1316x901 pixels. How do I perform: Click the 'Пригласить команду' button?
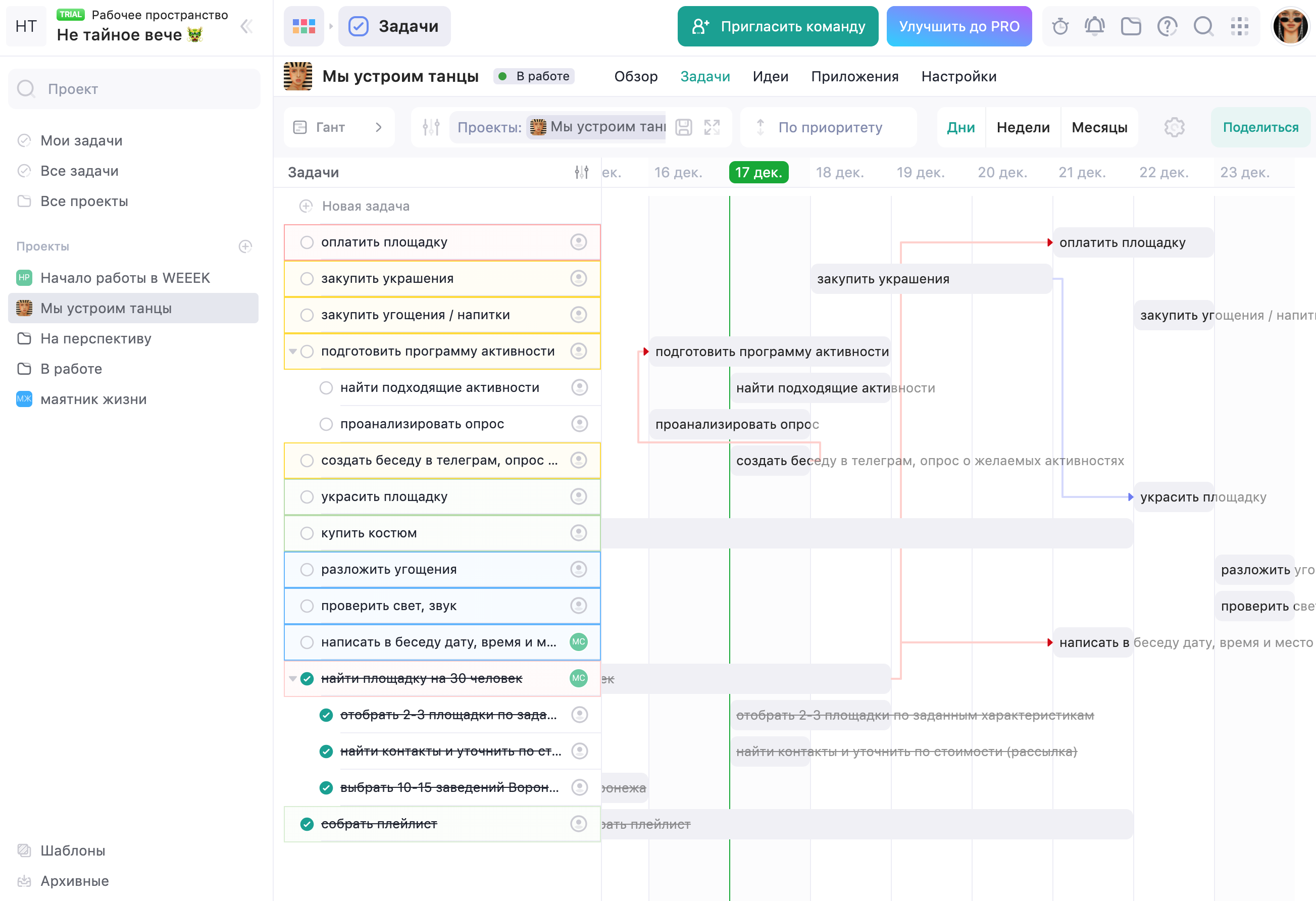point(778,26)
